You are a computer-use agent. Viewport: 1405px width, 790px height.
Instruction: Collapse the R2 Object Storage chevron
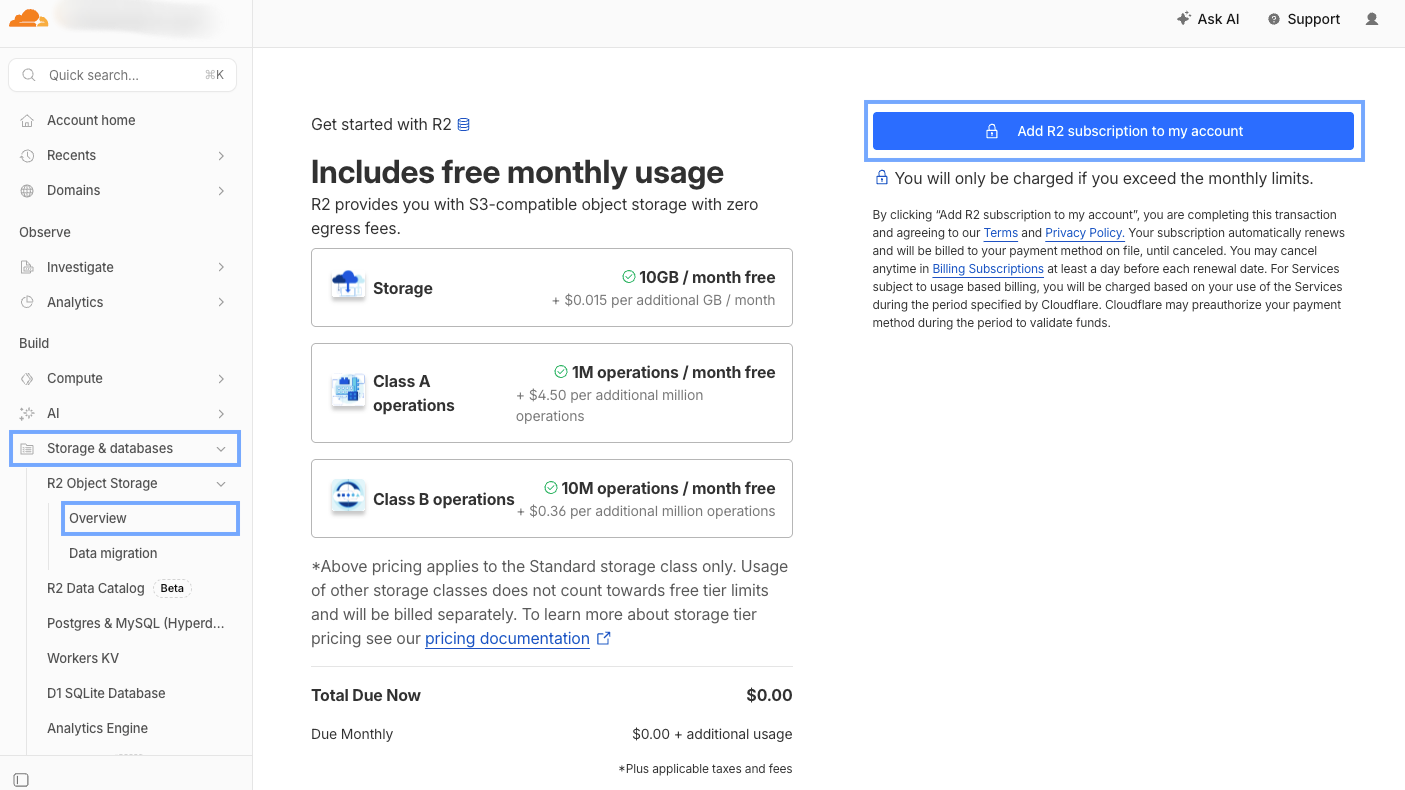click(x=221, y=483)
